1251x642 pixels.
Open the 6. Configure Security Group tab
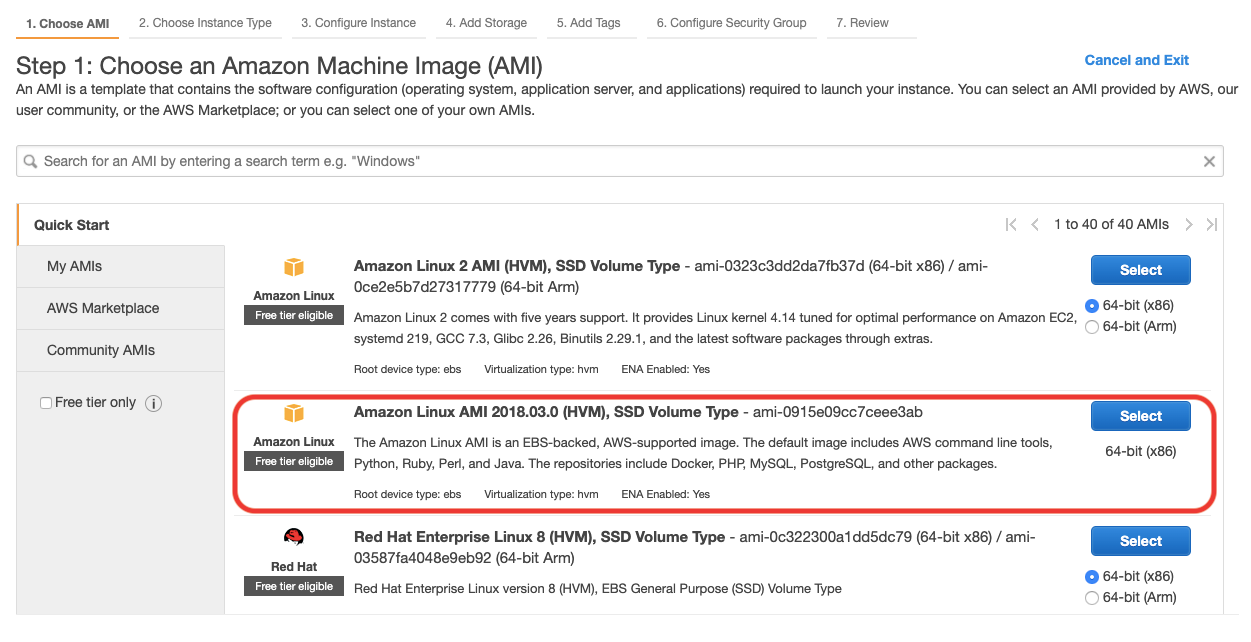tap(732, 23)
